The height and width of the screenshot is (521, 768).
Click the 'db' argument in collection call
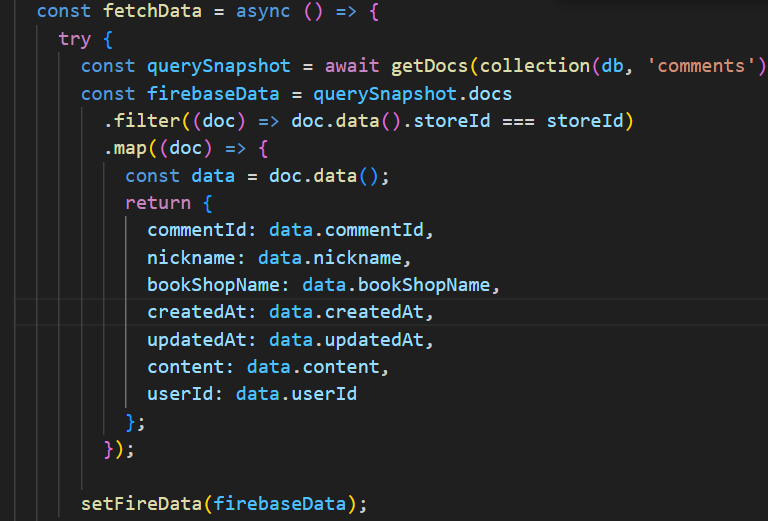[612, 66]
